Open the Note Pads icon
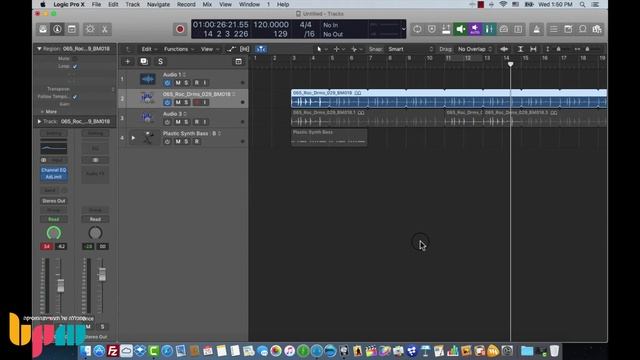 pyautogui.click(x=568, y=29)
